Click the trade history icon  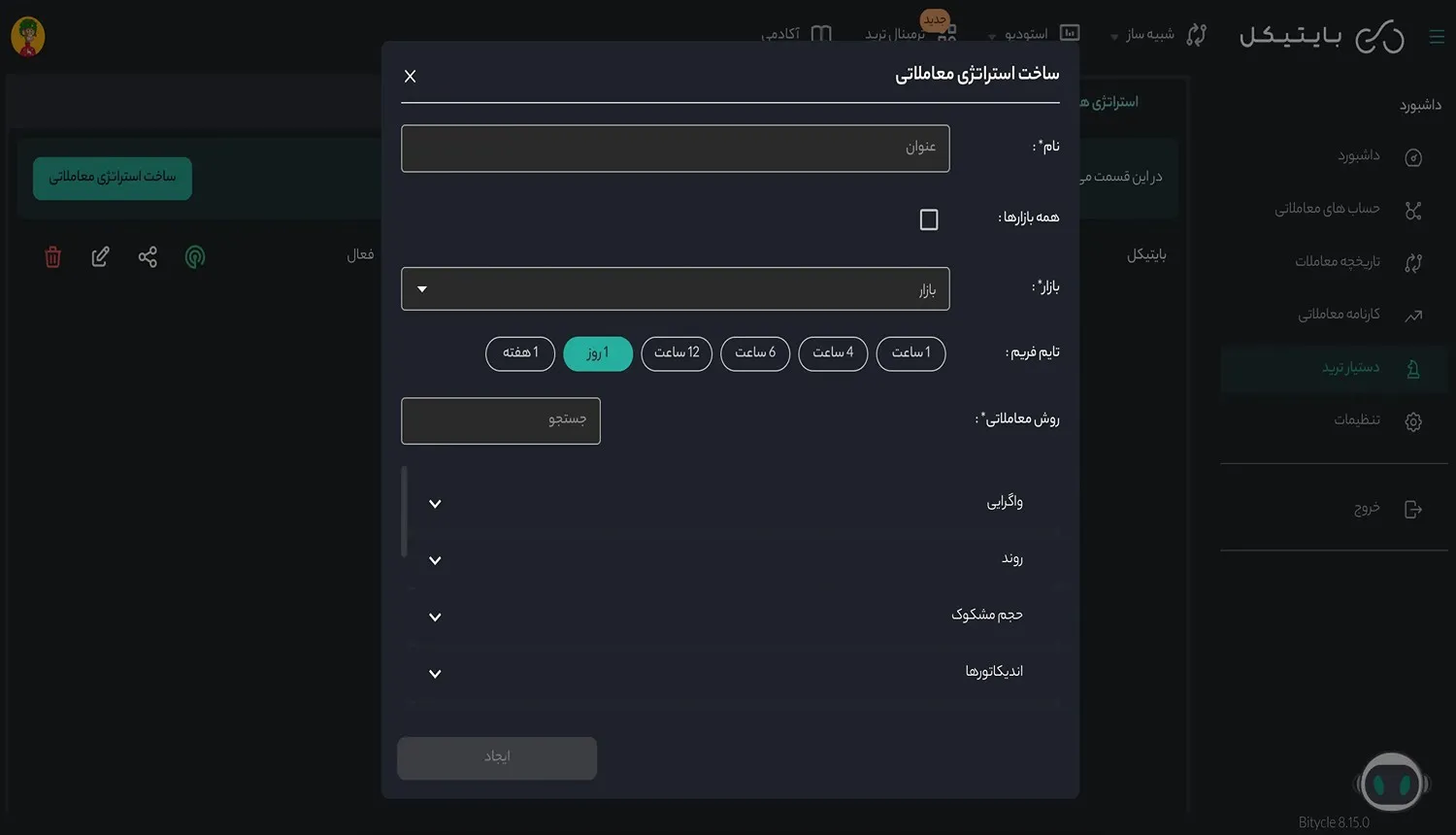[1413, 263]
